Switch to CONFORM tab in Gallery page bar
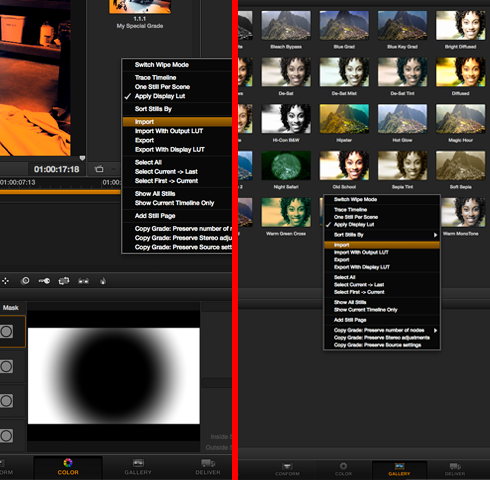Viewport: 490px width, 480px height. tap(287, 469)
